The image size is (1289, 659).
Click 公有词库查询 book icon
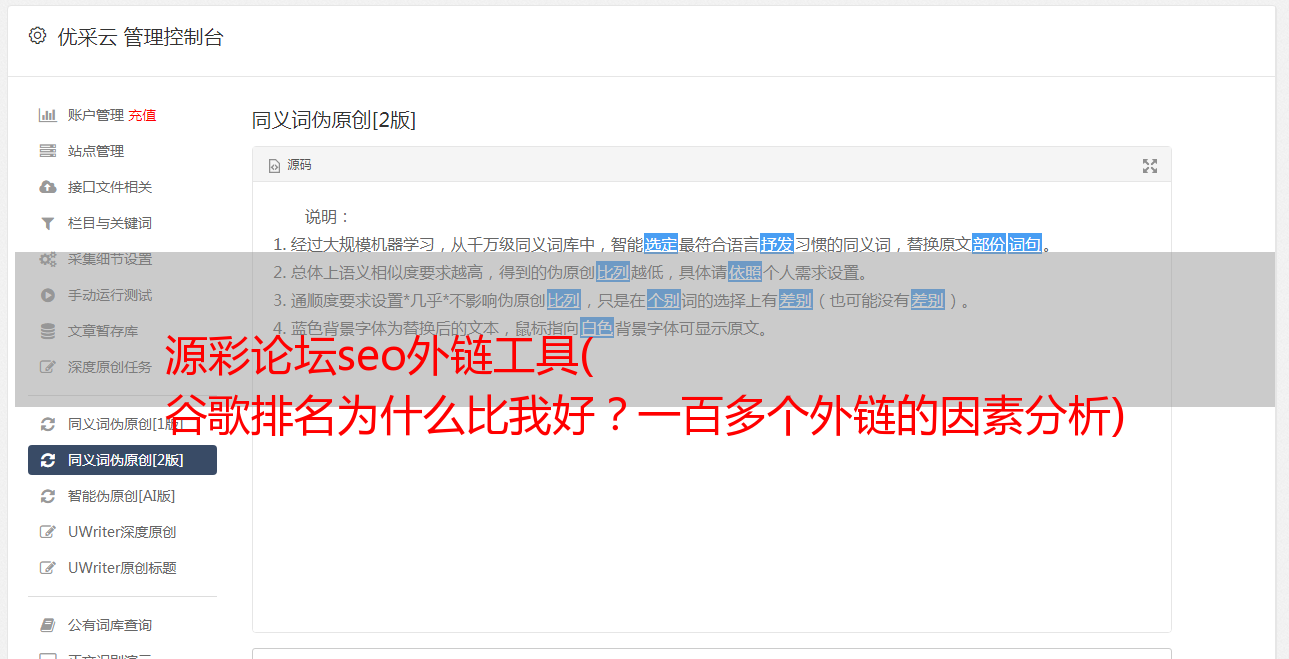pyautogui.click(x=47, y=625)
